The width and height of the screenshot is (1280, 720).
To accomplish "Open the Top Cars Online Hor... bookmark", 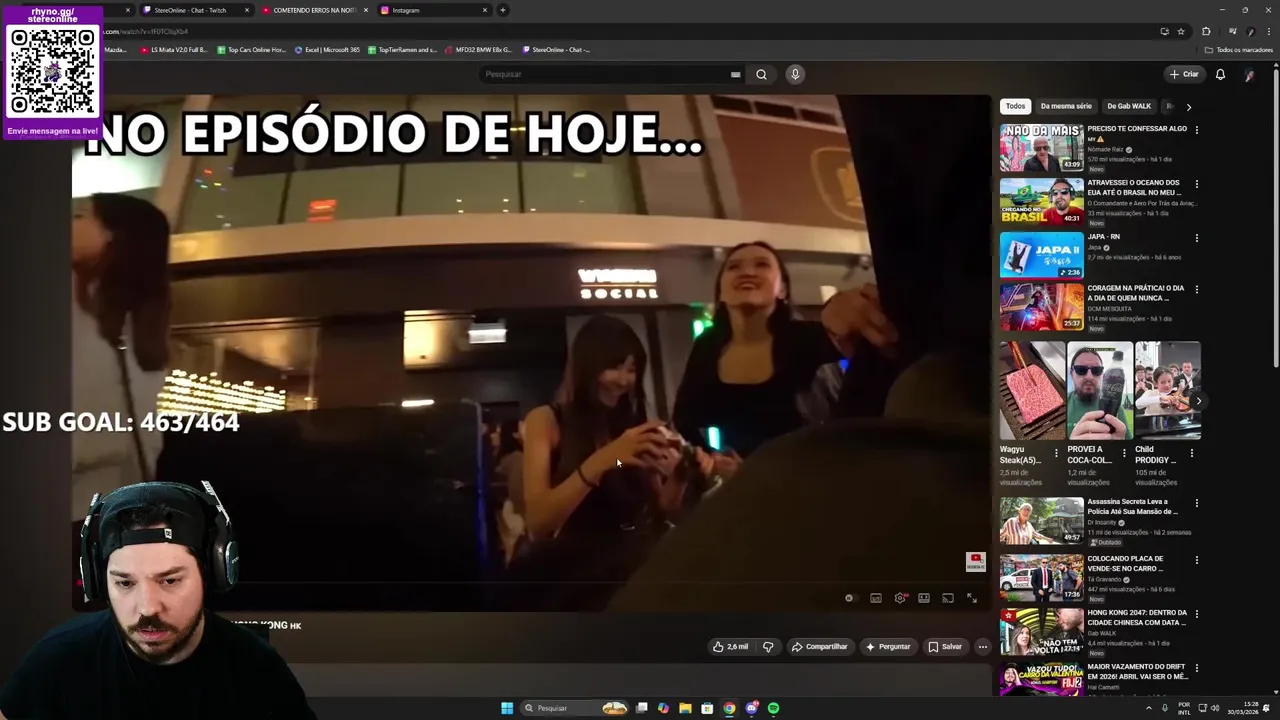I will coord(252,49).
